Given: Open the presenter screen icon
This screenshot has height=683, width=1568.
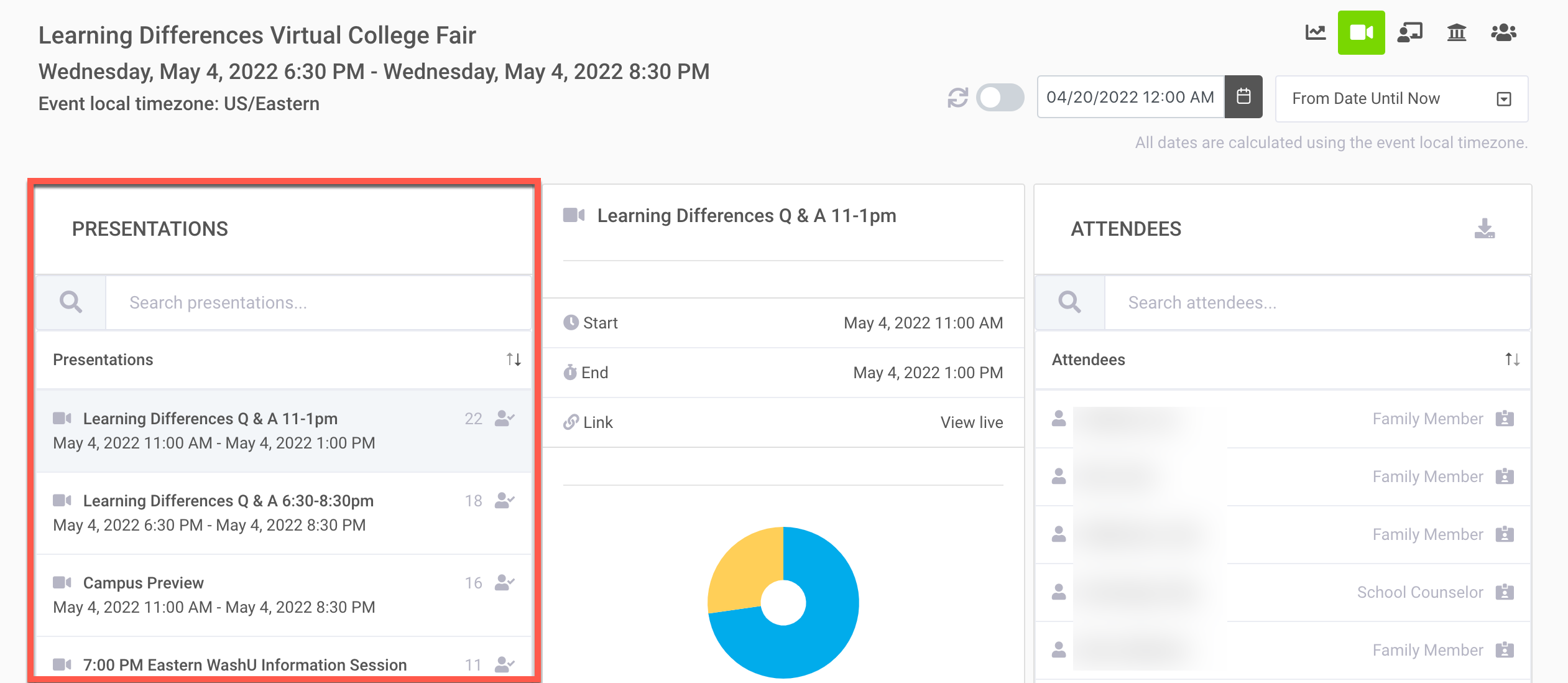Looking at the screenshot, I should coord(1409,32).
